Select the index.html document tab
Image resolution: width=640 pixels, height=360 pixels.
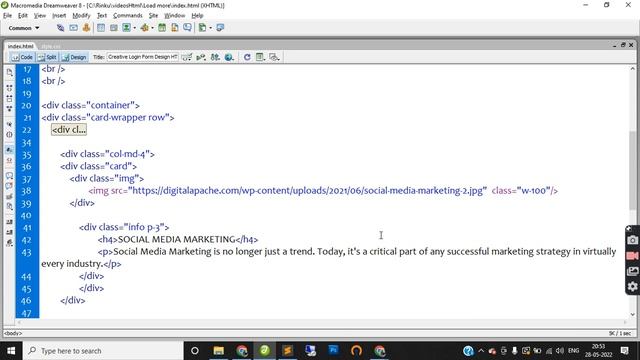[21, 46]
